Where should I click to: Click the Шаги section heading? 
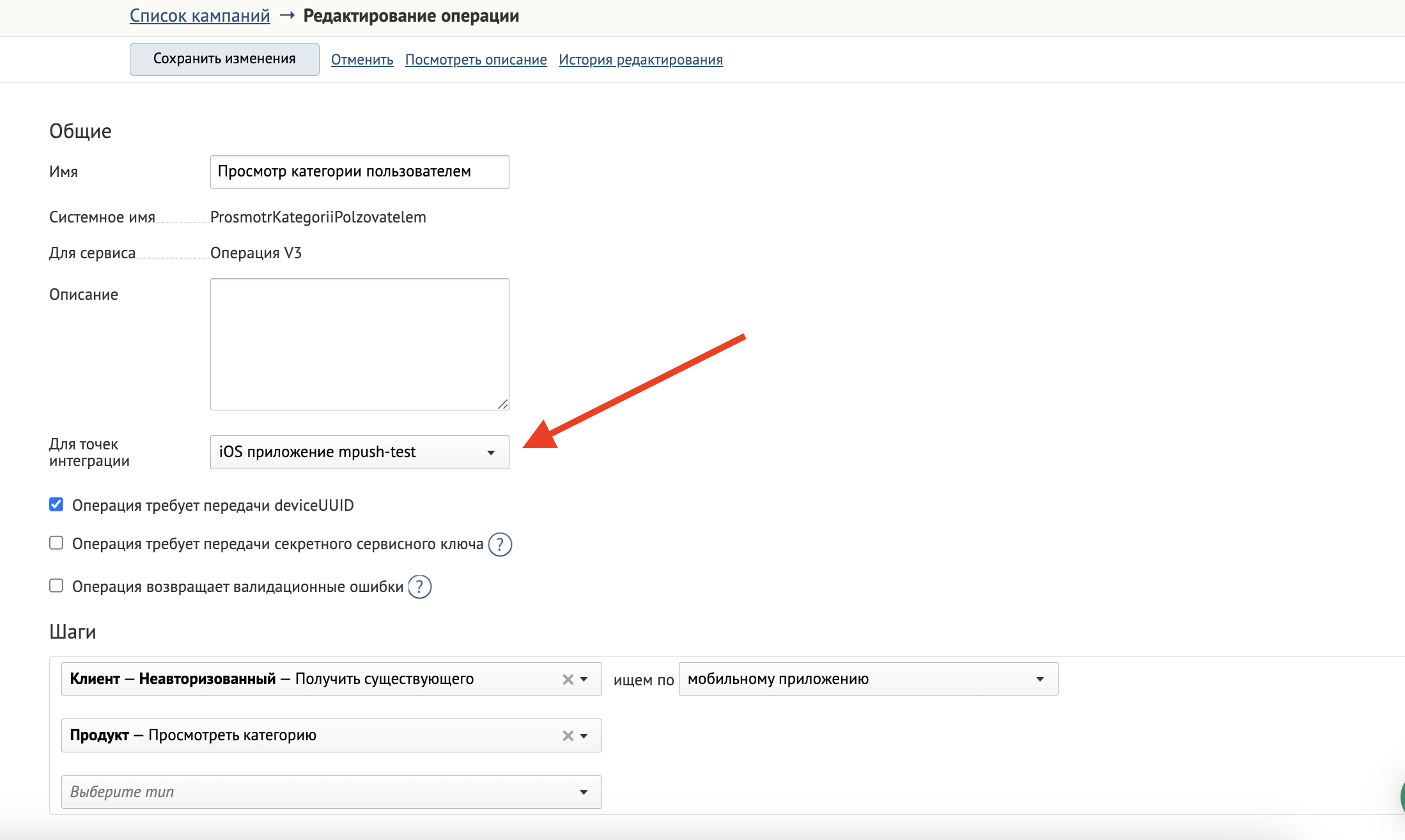click(x=73, y=632)
